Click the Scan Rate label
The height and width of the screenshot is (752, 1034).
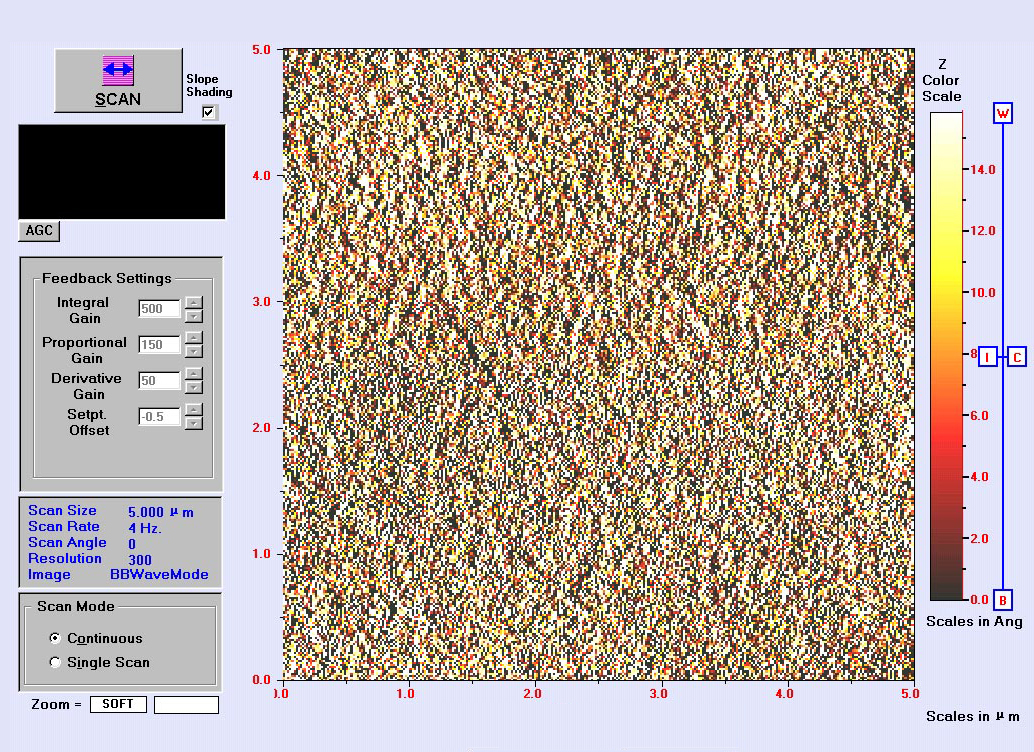coord(63,526)
